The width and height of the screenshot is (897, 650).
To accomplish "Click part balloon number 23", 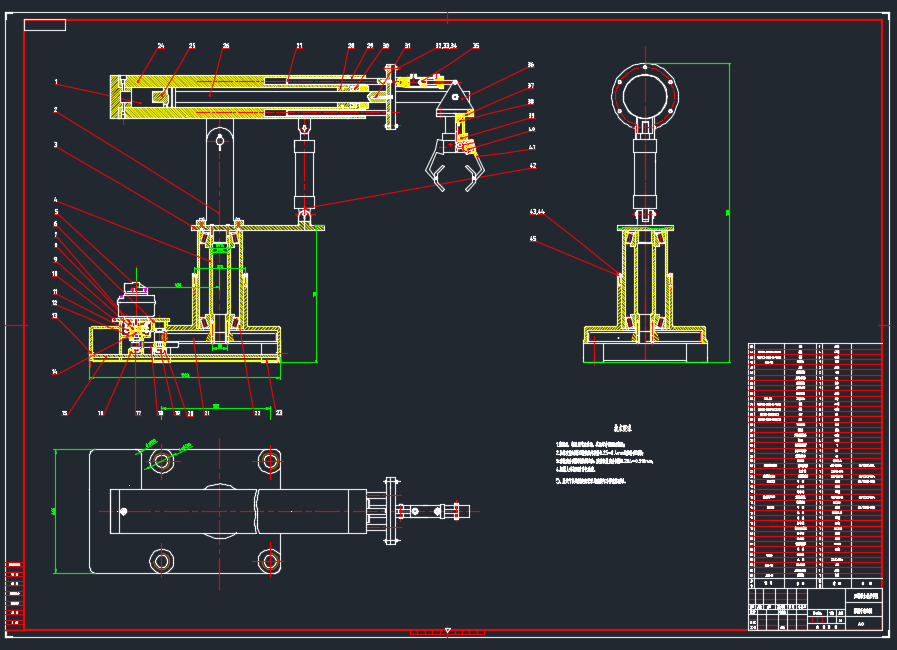I will click(279, 413).
